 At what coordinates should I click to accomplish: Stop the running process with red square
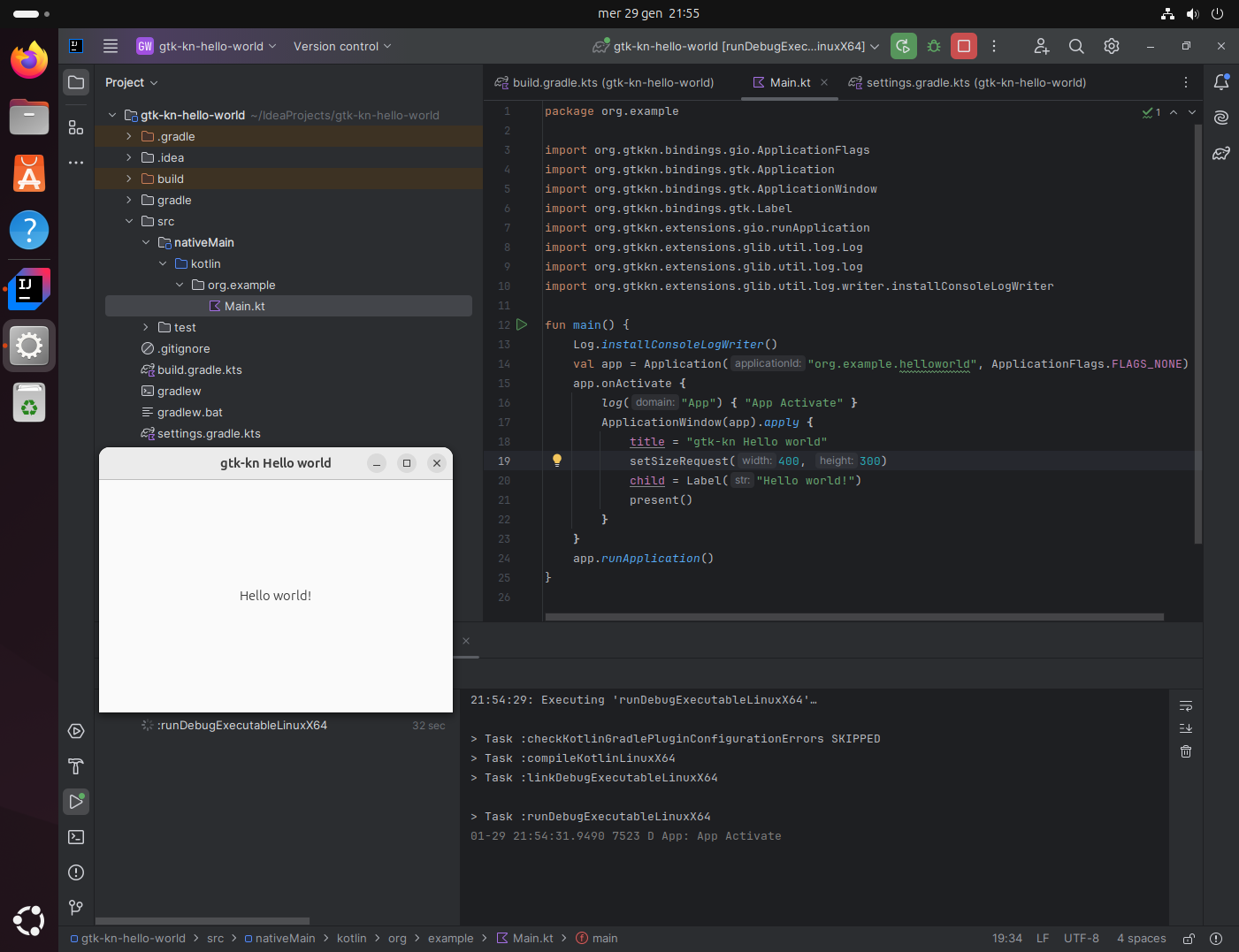click(x=964, y=46)
